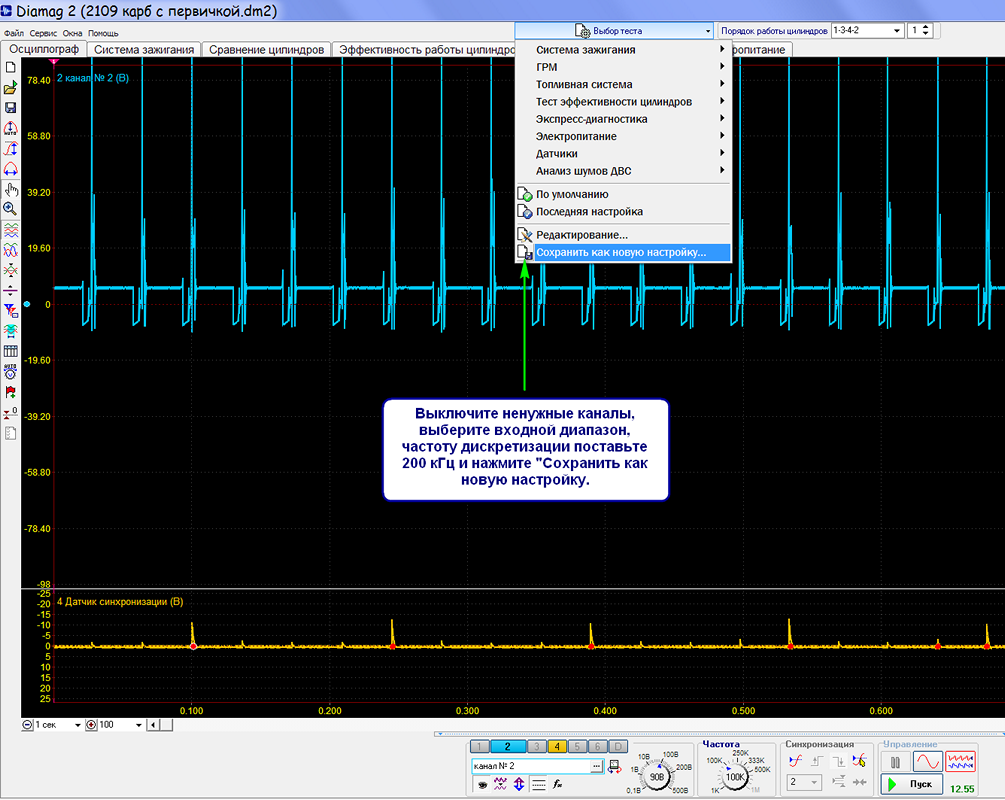Open the 'Сервис' menu

click(43, 33)
